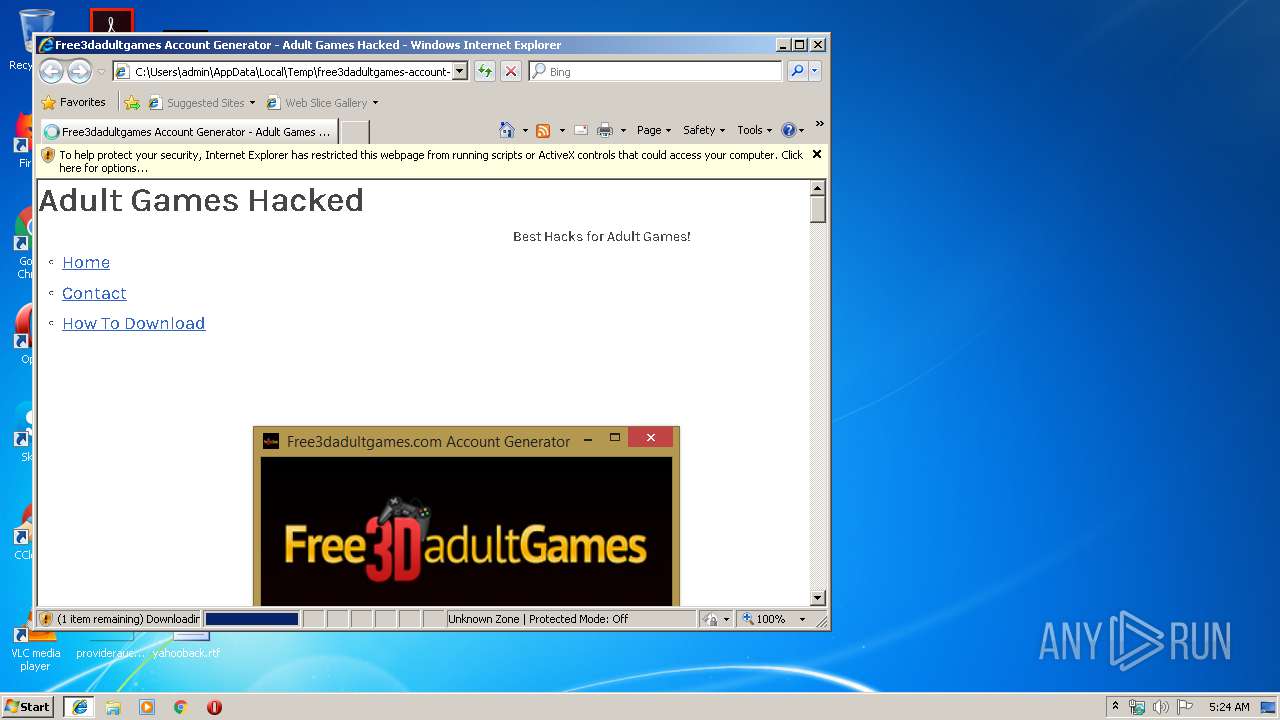Expand the Print dropdown arrow
Viewport: 1280px width, 720px height.
click(x=623, y=131)
